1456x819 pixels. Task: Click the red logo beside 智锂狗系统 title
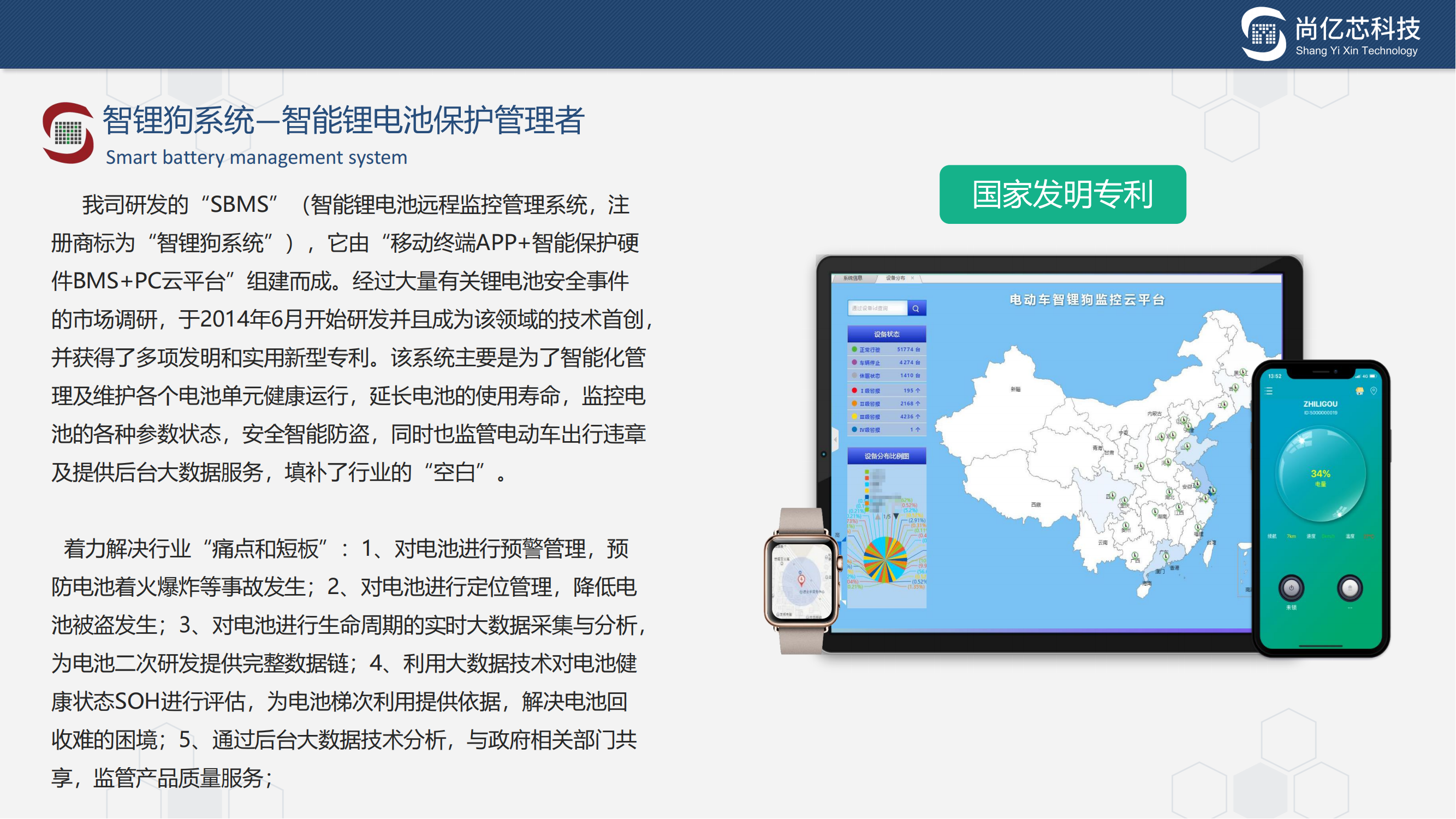coord(68,133)
